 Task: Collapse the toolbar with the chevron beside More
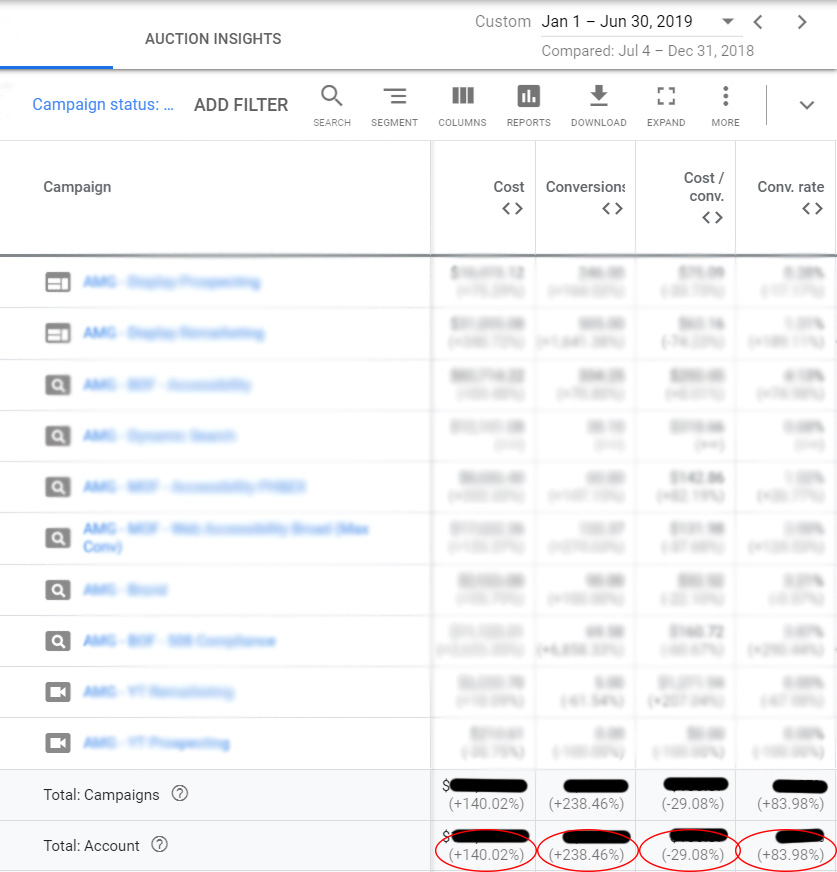click(806, 105)
